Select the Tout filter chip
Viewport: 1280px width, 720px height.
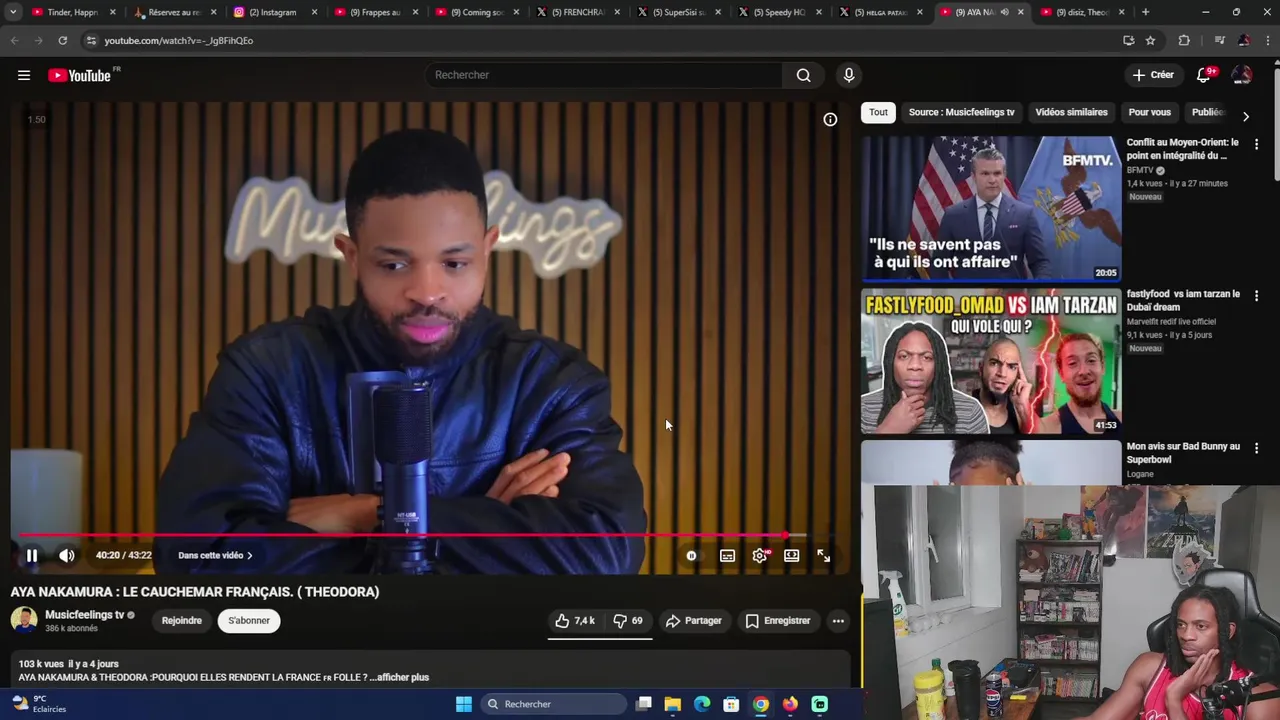coord(878,112)
